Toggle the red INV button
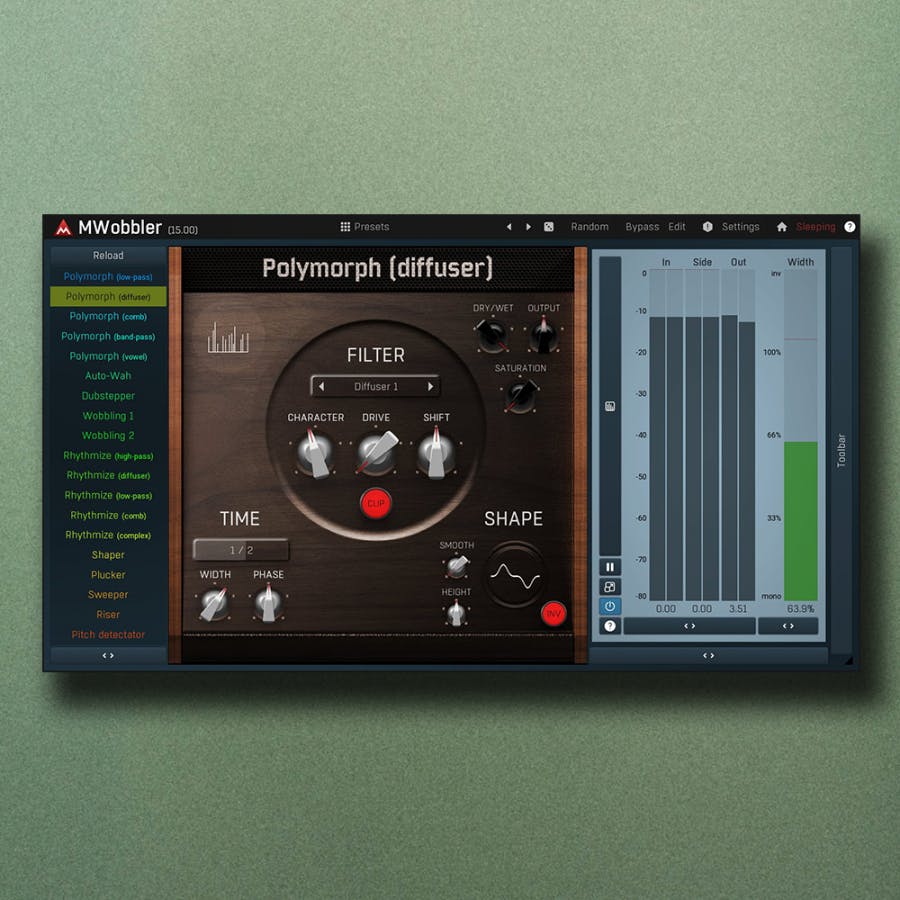 click(x=553, y=614)
